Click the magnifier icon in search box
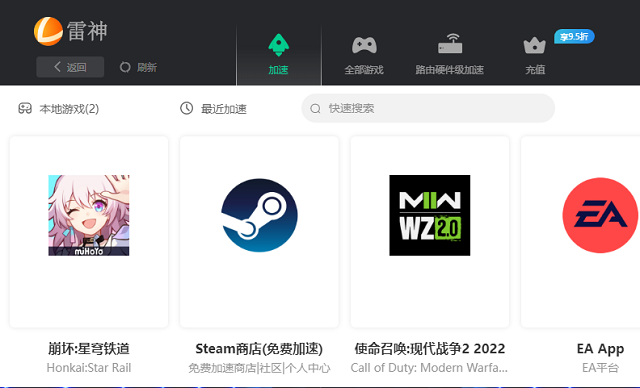Screen dimensions: 640x388 (x=315, y=109)
